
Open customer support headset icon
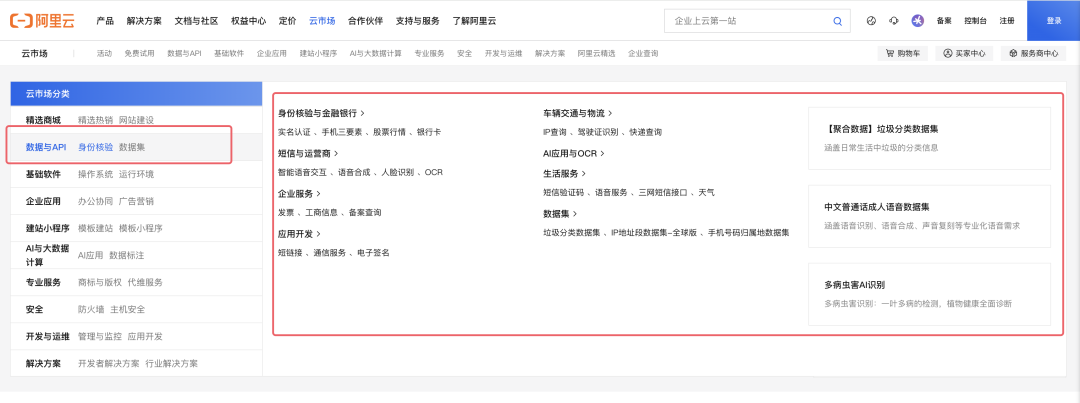(893, 21)
